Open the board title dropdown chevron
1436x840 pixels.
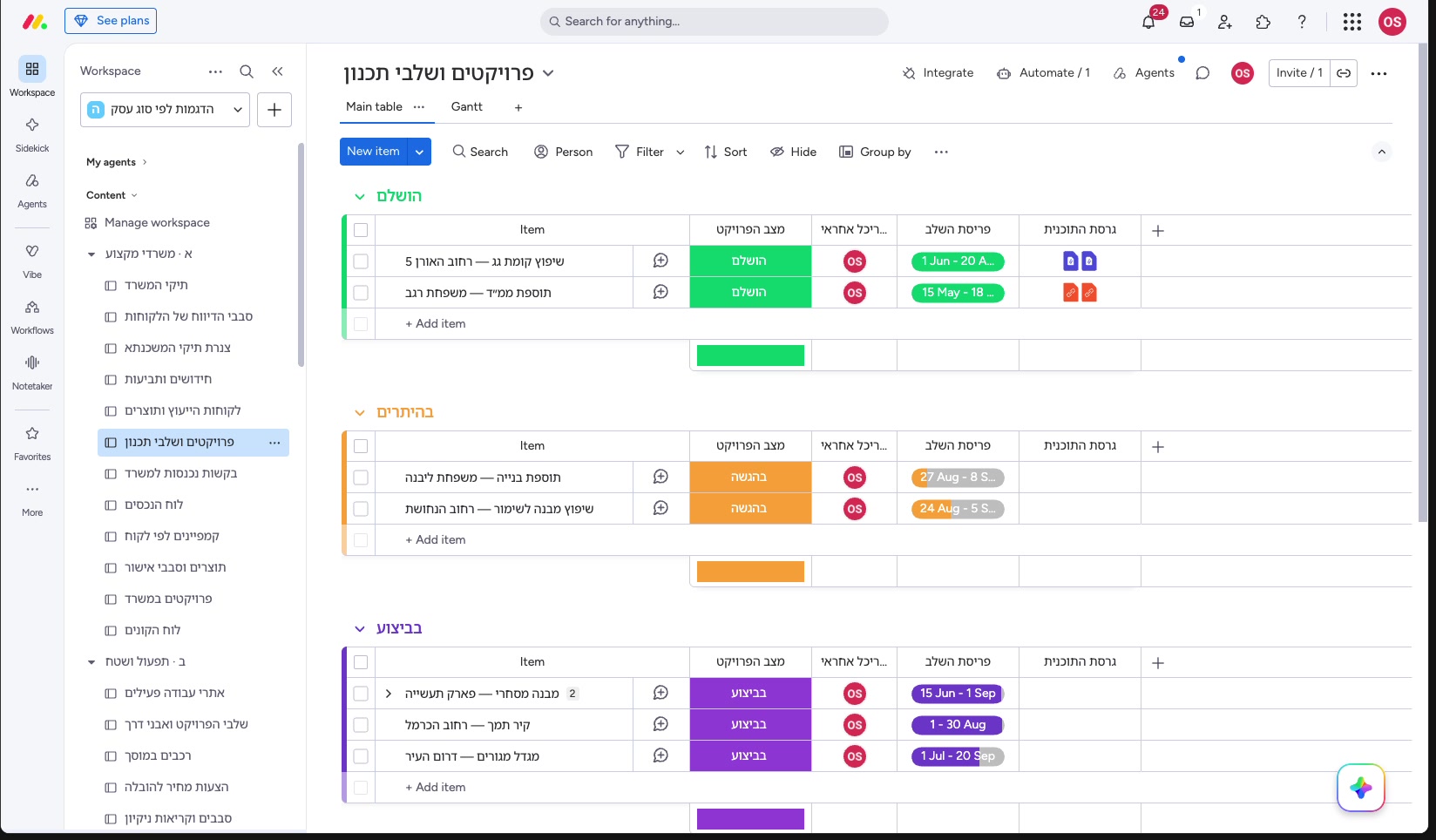548,73
